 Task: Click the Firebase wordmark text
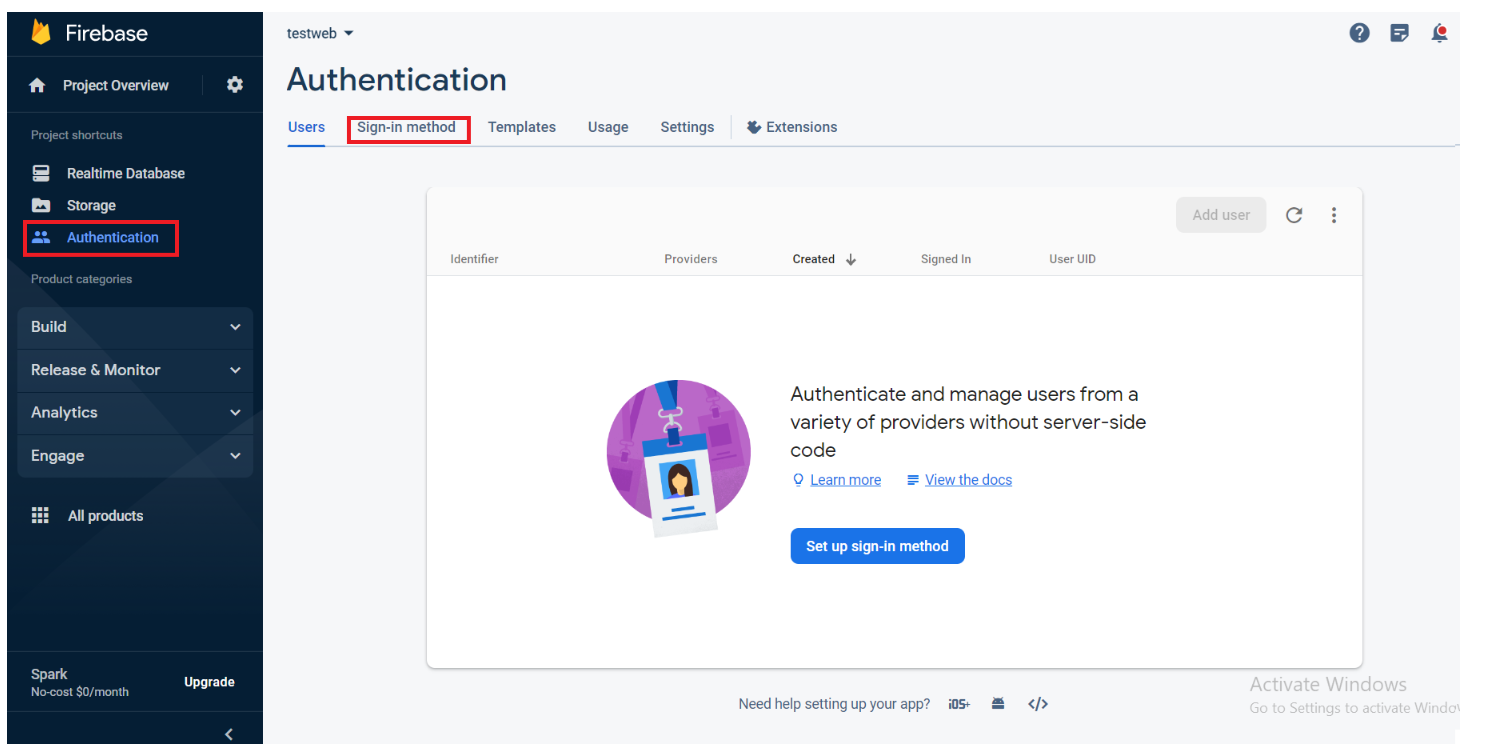106,33
